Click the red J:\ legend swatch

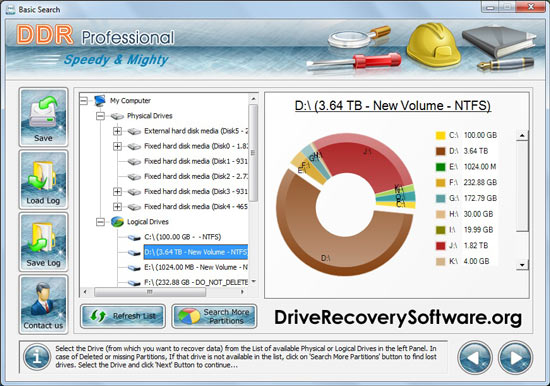click(x=440, y=246)
